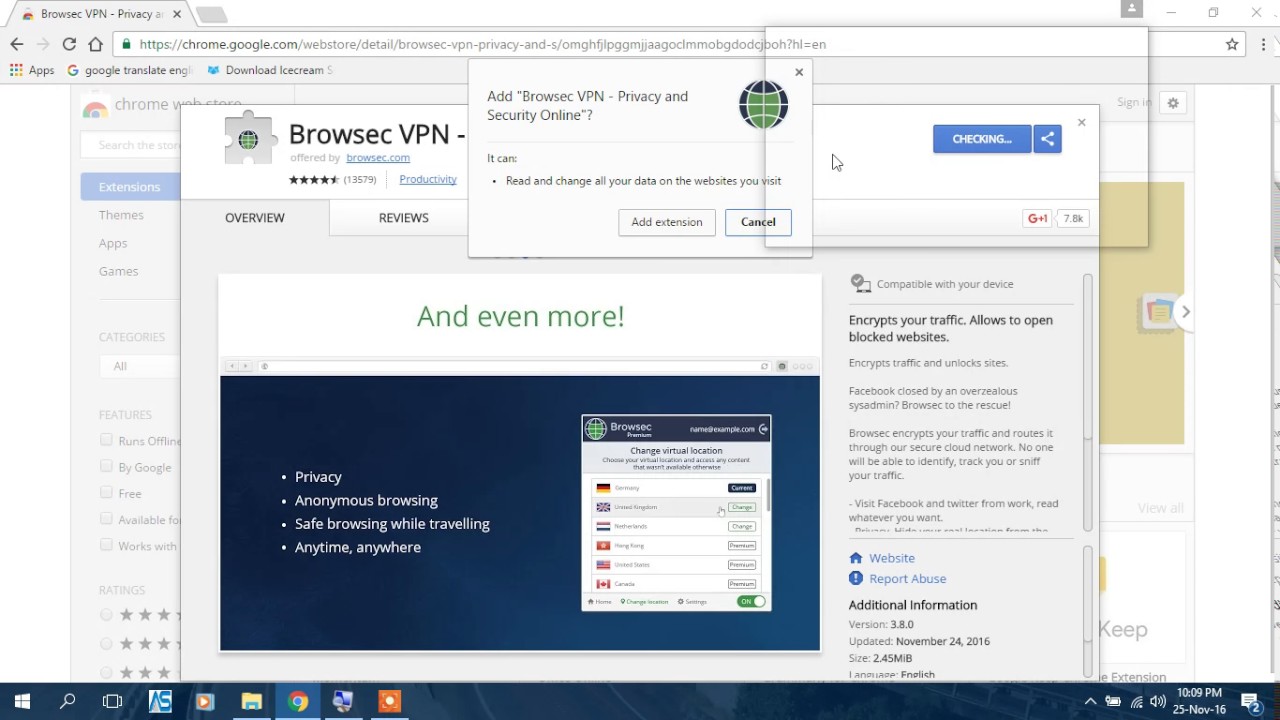The height and width of the screenshot is (720, 1280).
Task: Select Extensions in the store sidebar
Action: (x=130, y=187)
